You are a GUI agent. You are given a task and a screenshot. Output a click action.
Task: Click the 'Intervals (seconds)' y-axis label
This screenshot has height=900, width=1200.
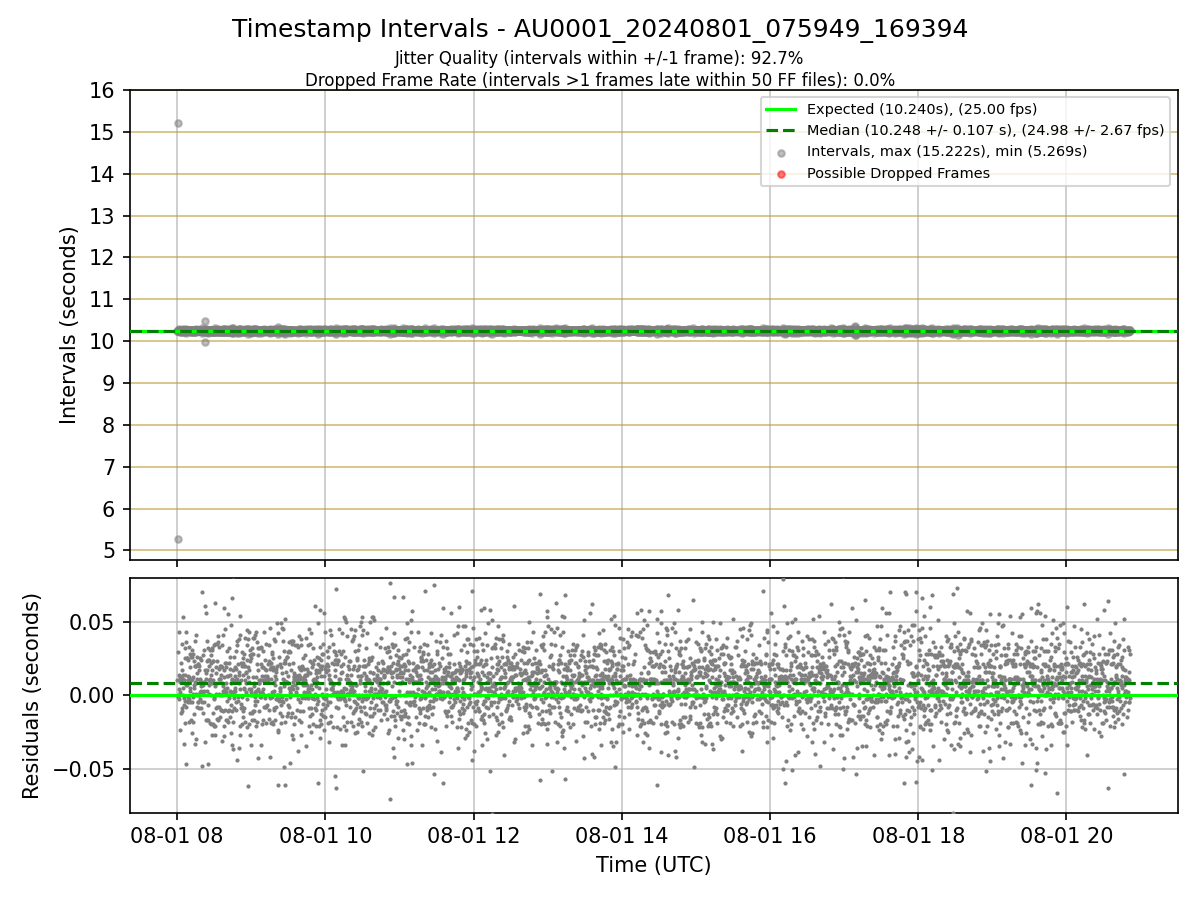[x=68, y=325]
